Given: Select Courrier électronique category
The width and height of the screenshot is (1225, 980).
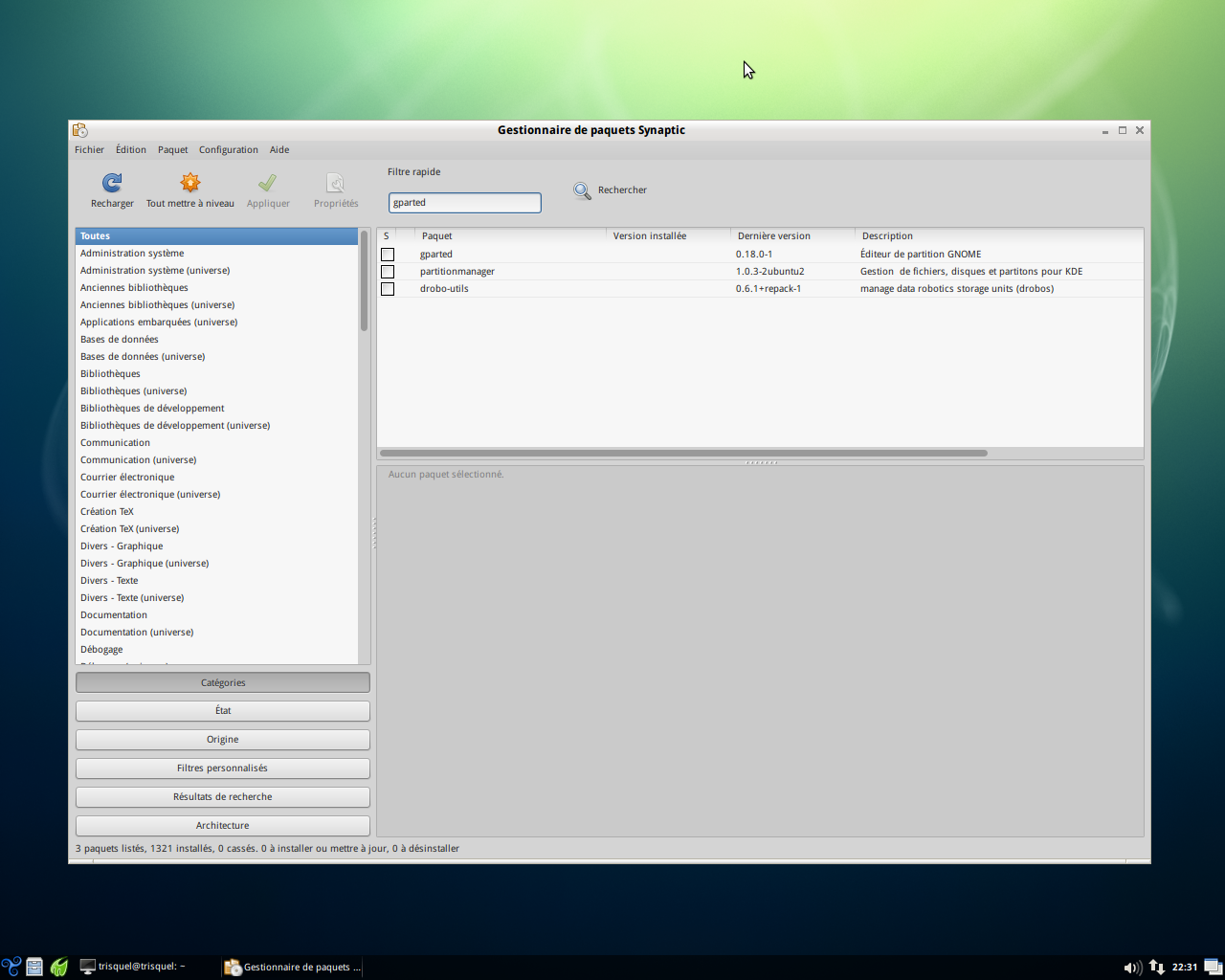Looking at the screenshot, I should tap(216, 478).
